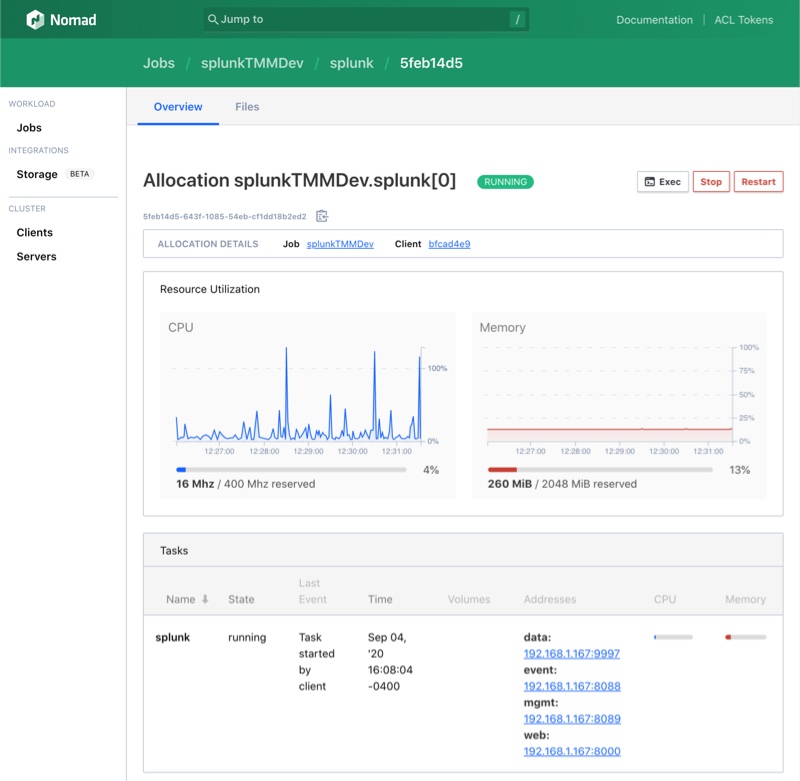
Task: Open event address 192.168.1.167:8088
Action: 572,686
